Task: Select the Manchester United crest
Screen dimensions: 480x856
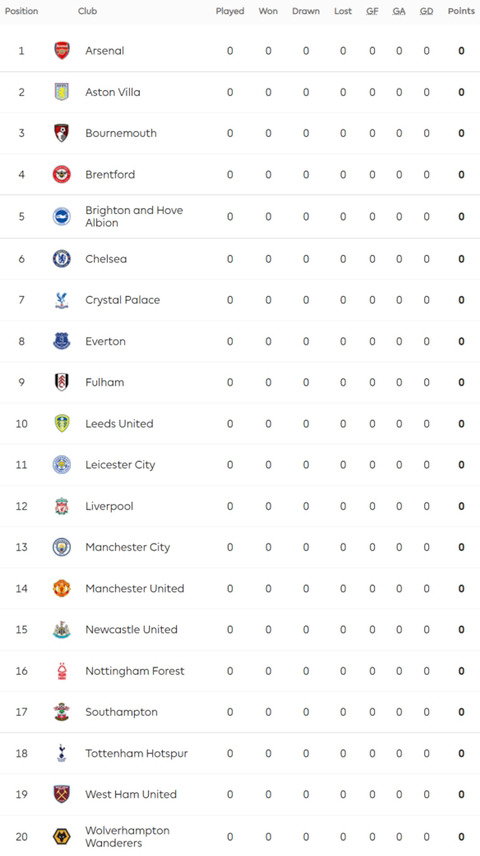Action: click(x=62, y=588)
